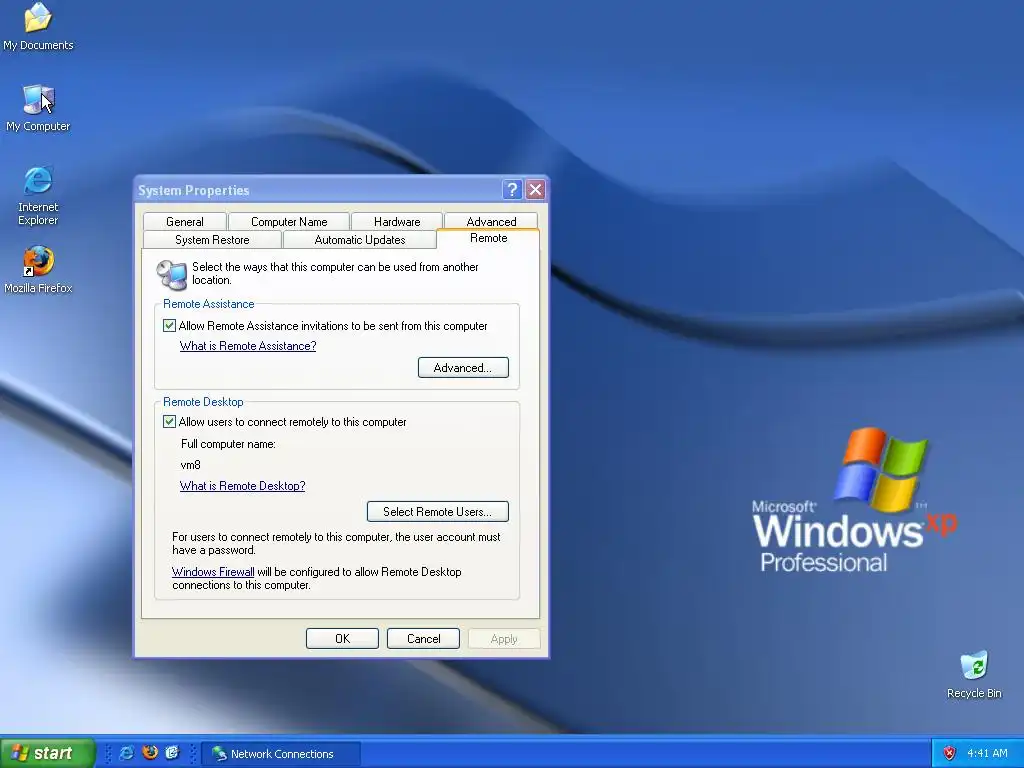This screenshot has height=768, width=1024.
Task: Switch to Network Connections taskbar item
Action: tap(281, 754)
